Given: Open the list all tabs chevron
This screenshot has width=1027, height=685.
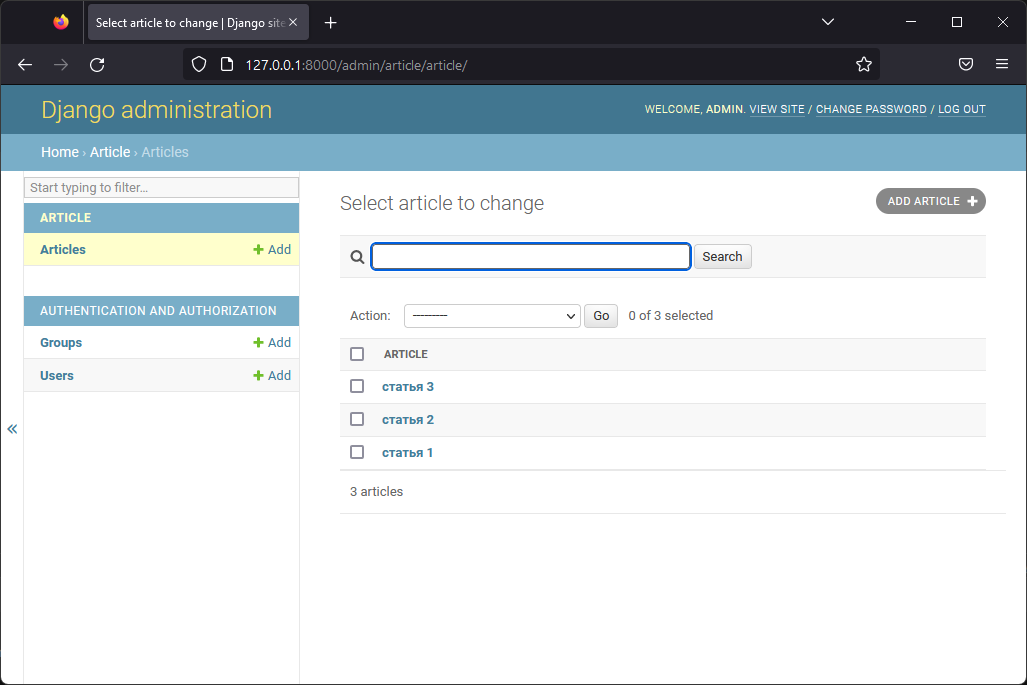Looking at the screenshot, I should pos(828,22).
